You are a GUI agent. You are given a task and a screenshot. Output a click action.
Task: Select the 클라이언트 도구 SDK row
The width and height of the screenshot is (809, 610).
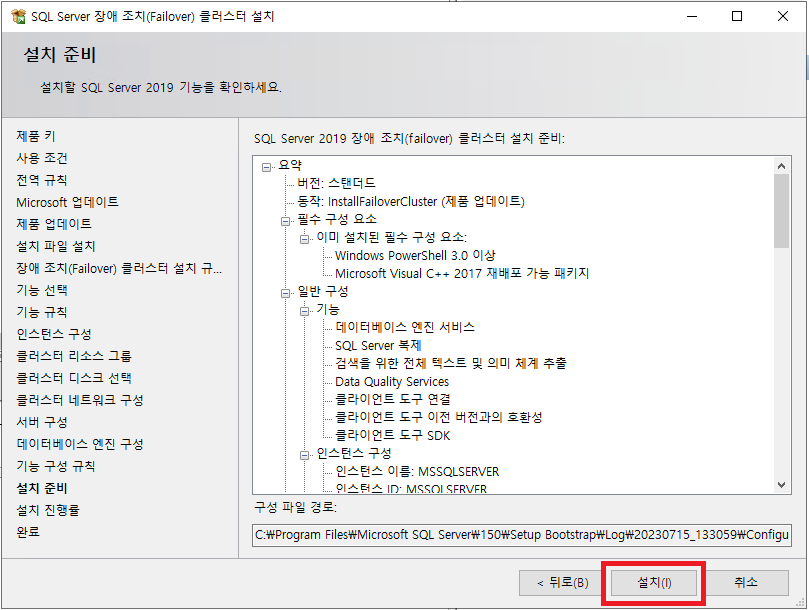point(393,435)
